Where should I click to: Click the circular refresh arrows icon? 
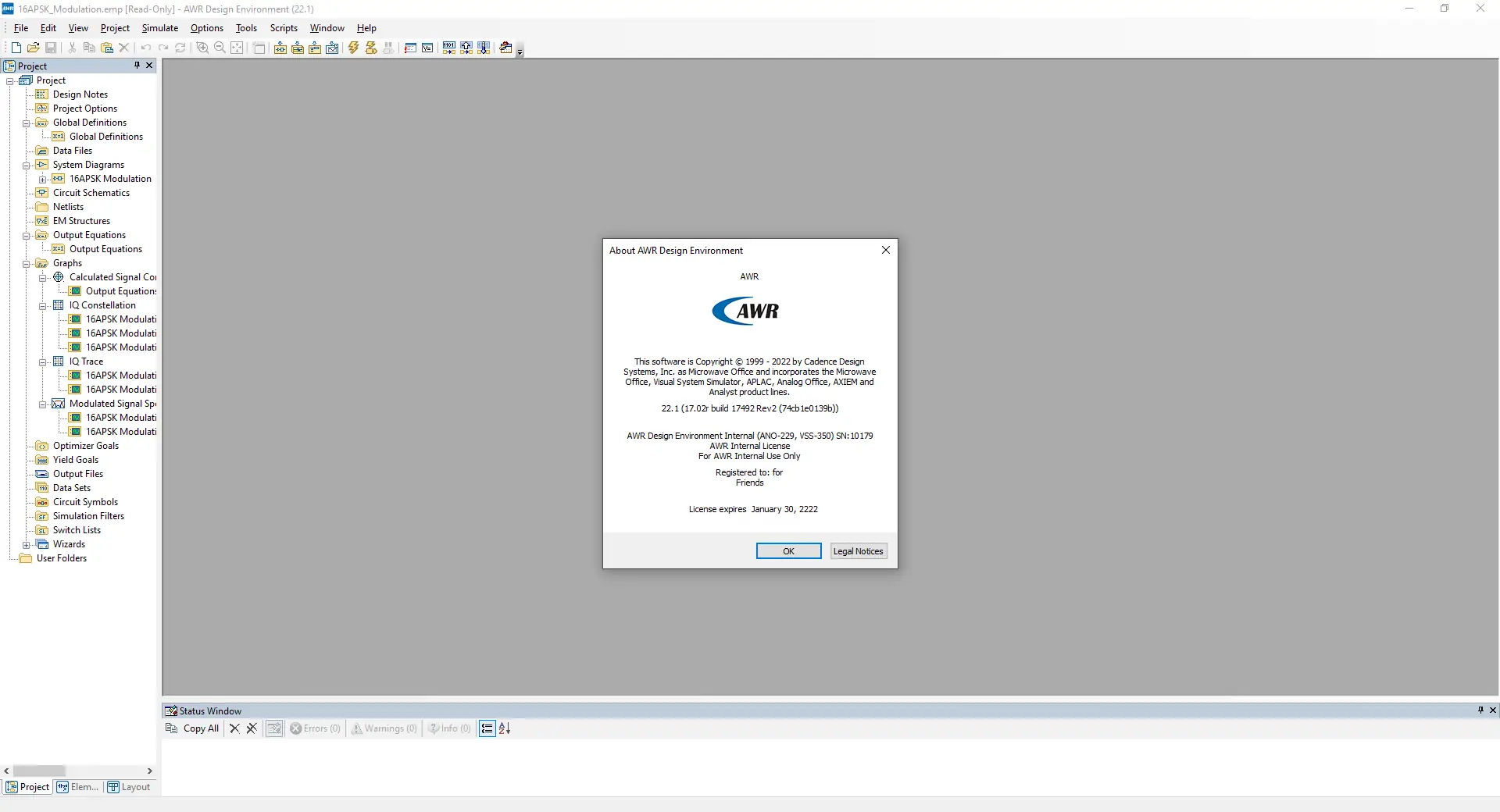[180, 48]
